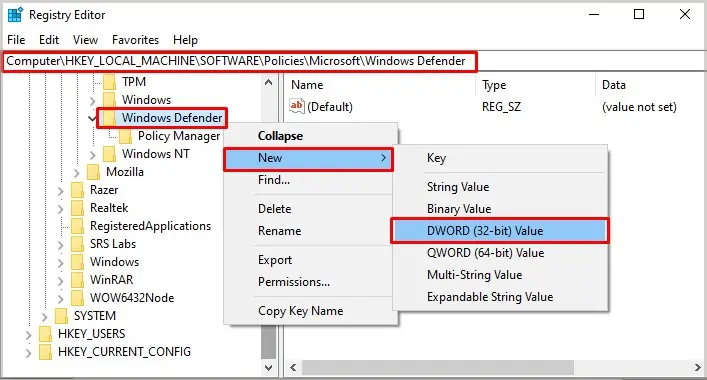Image resolution: width=707 pixels, height=380 pixels.
Task: Click the registry path address bar
Action: (x=354, y=61)
